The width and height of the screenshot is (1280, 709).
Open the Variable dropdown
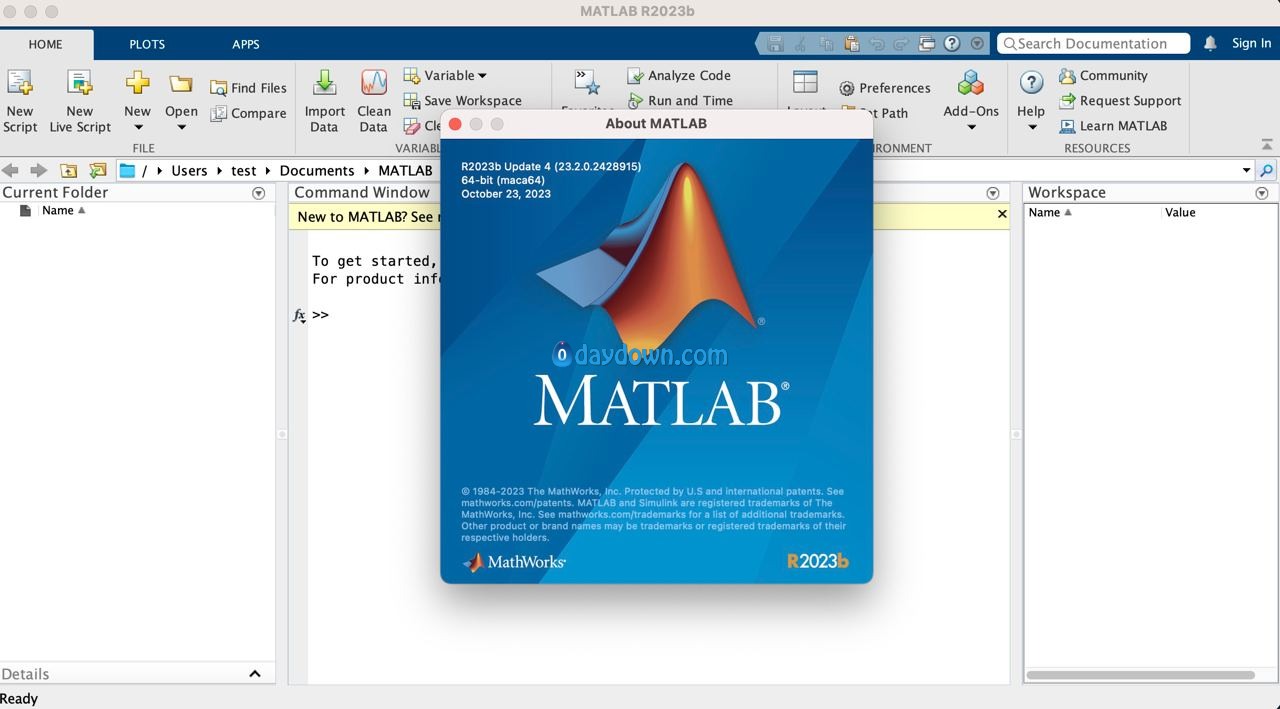(x=445, y=75)
